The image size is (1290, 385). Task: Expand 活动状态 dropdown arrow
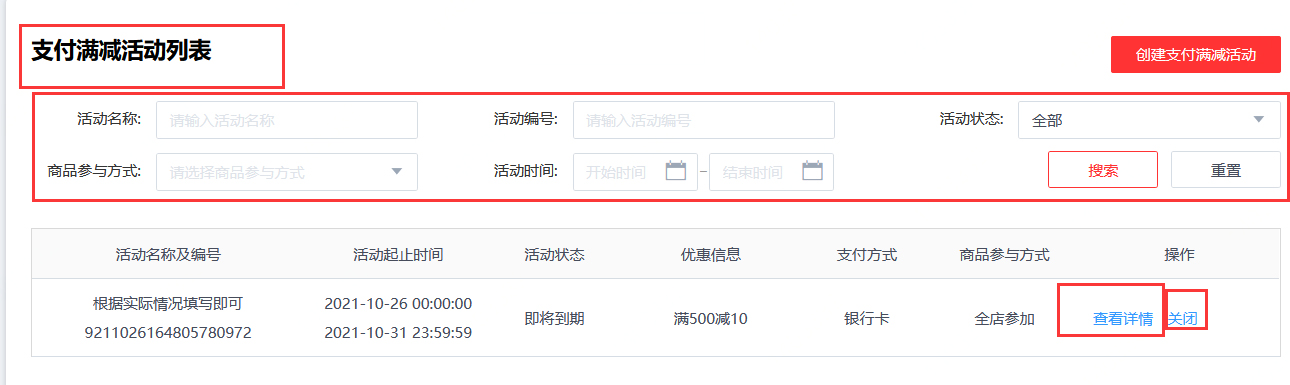click(1258, 120)
